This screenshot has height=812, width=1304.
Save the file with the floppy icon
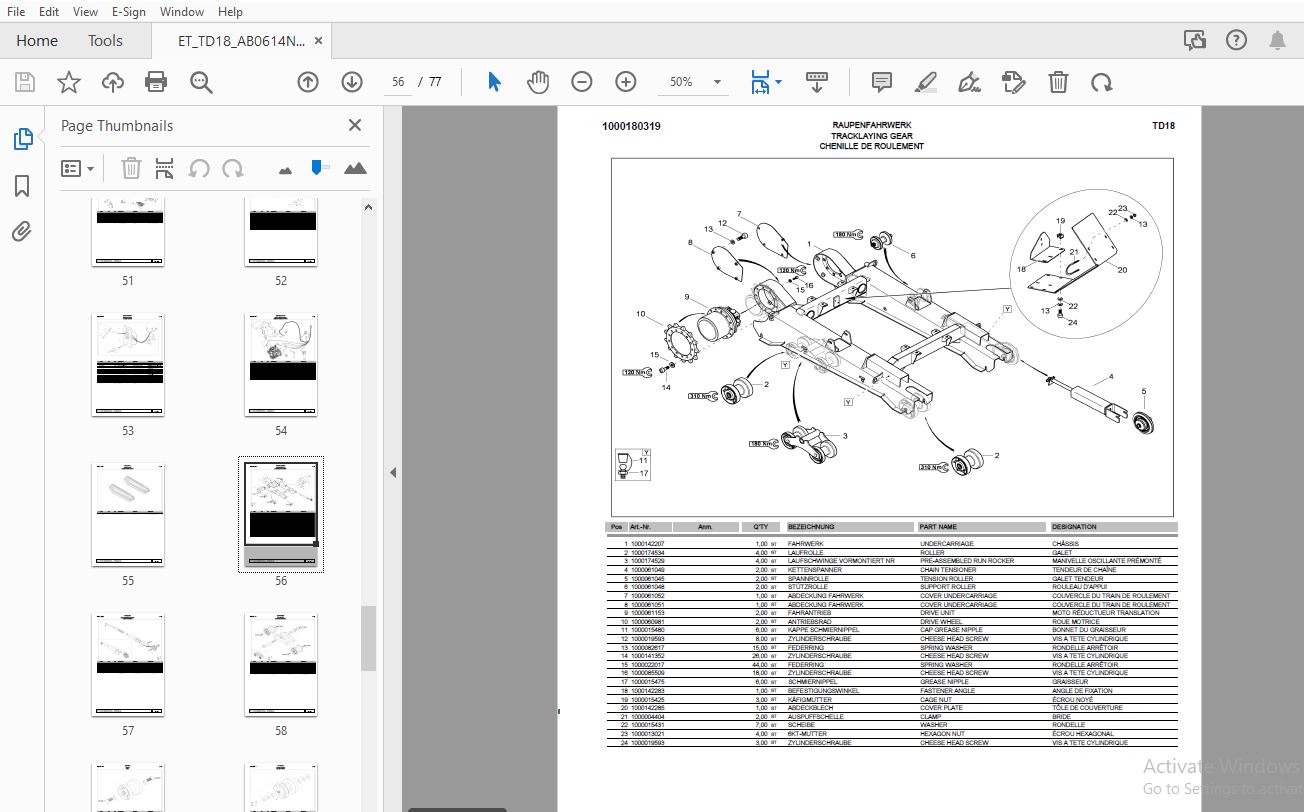pos(25,82)
